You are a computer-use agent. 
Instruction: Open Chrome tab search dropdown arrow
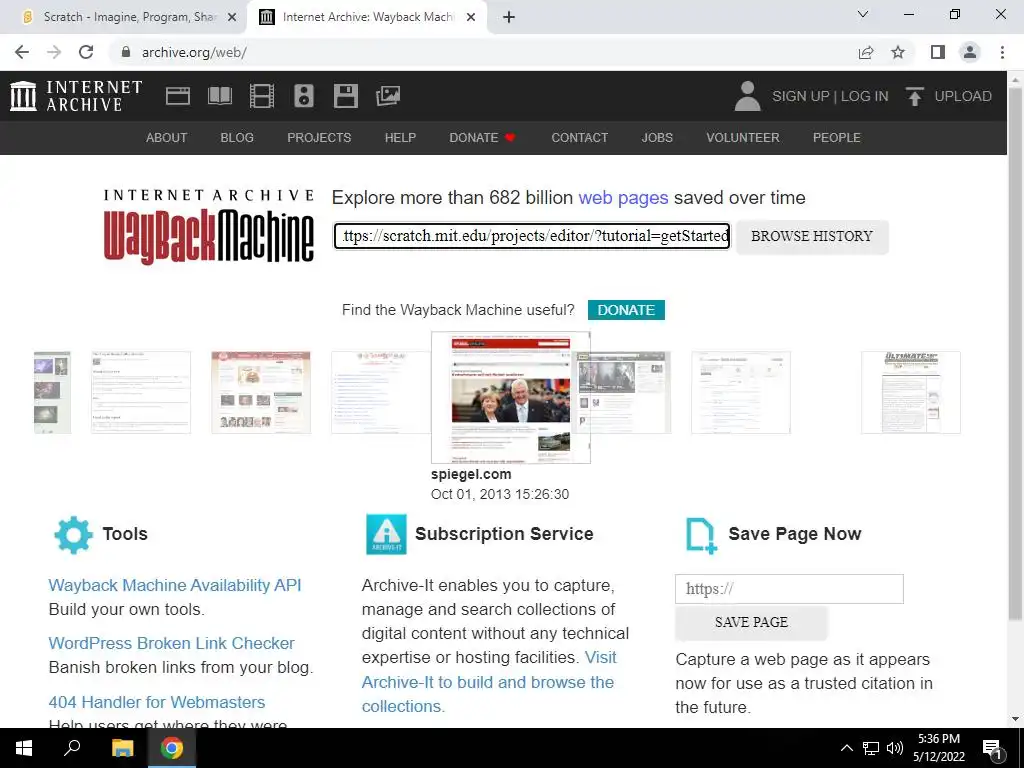(x=863, y=14)
